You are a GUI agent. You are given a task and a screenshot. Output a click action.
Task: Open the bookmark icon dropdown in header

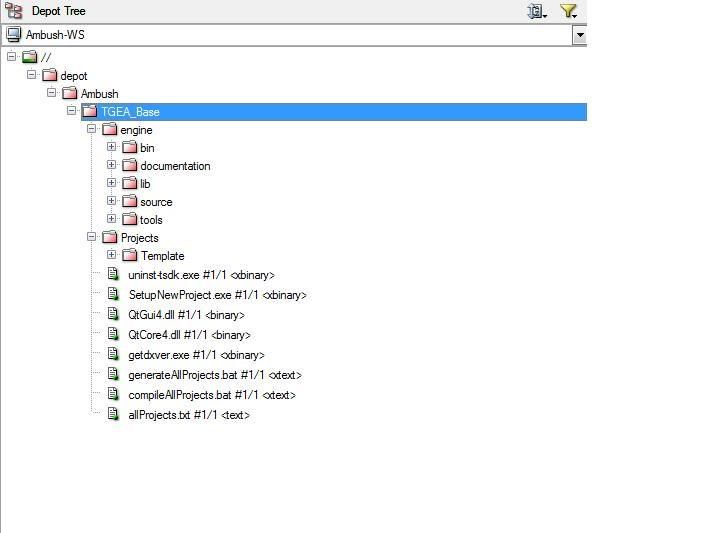pyautogui.click(x=537, y=11)
